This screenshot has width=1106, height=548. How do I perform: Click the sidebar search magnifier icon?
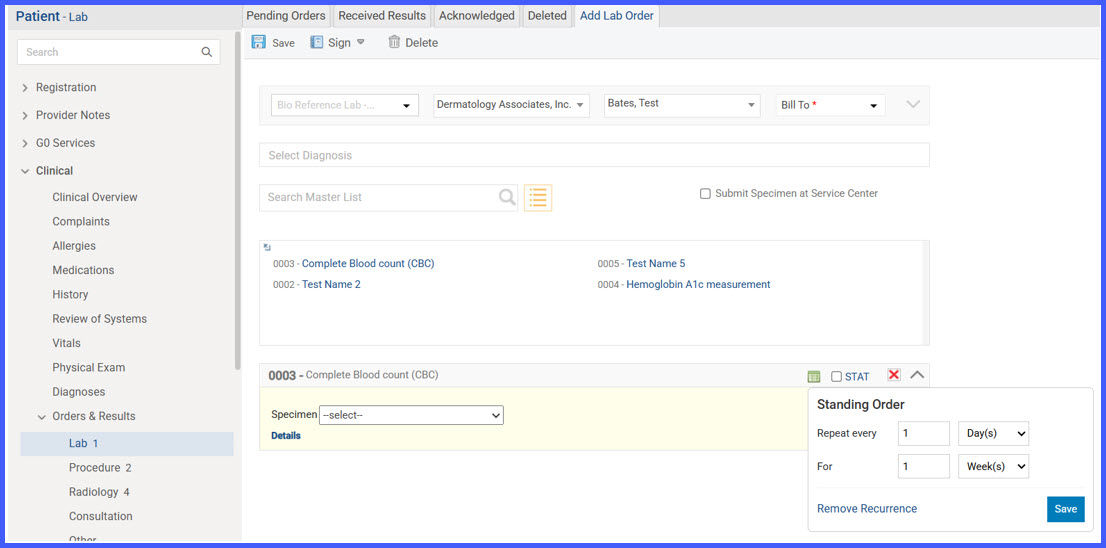207,52
